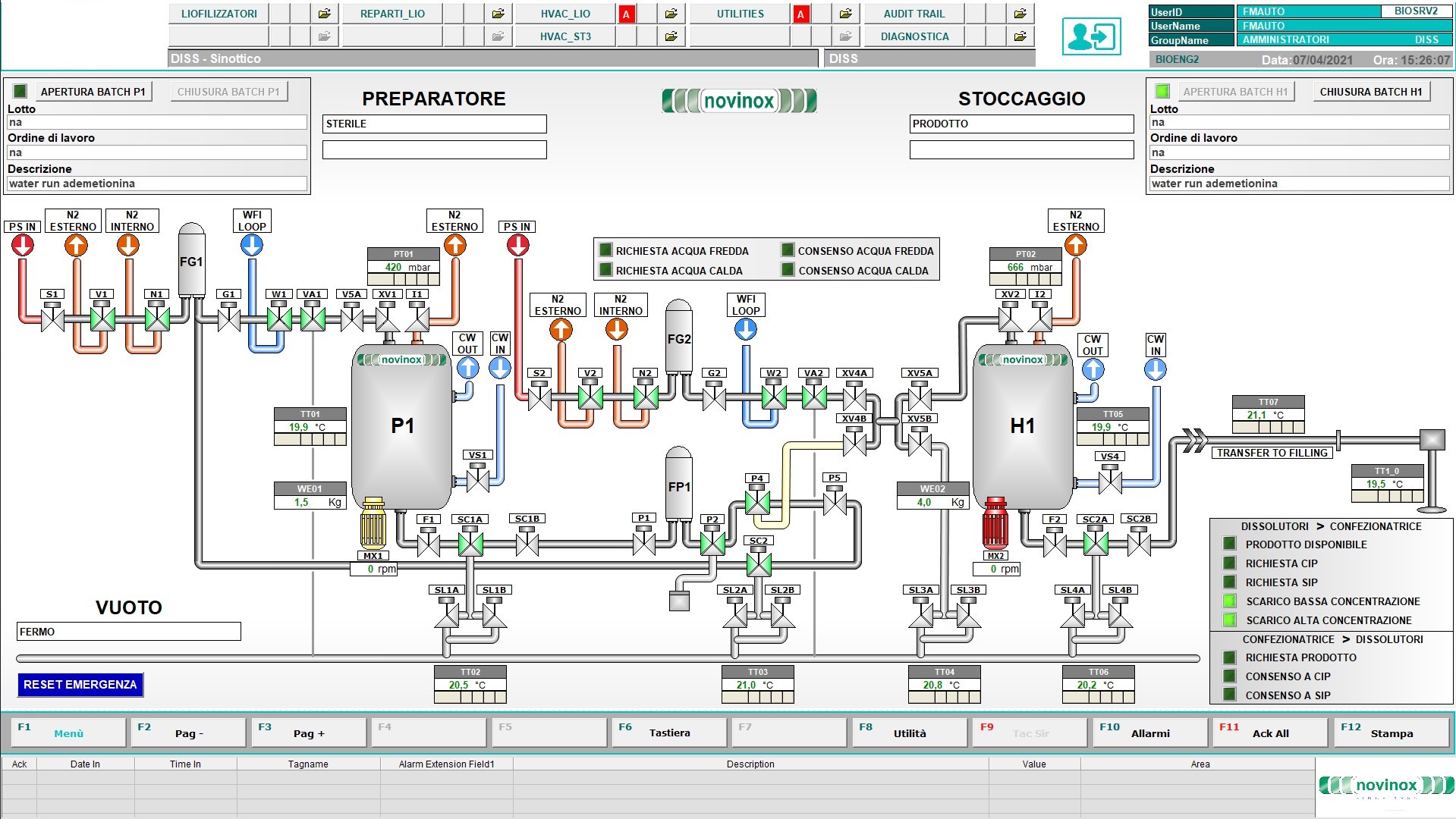
Task: Select valve G1 after filter FG1
Action: [229, 316]
